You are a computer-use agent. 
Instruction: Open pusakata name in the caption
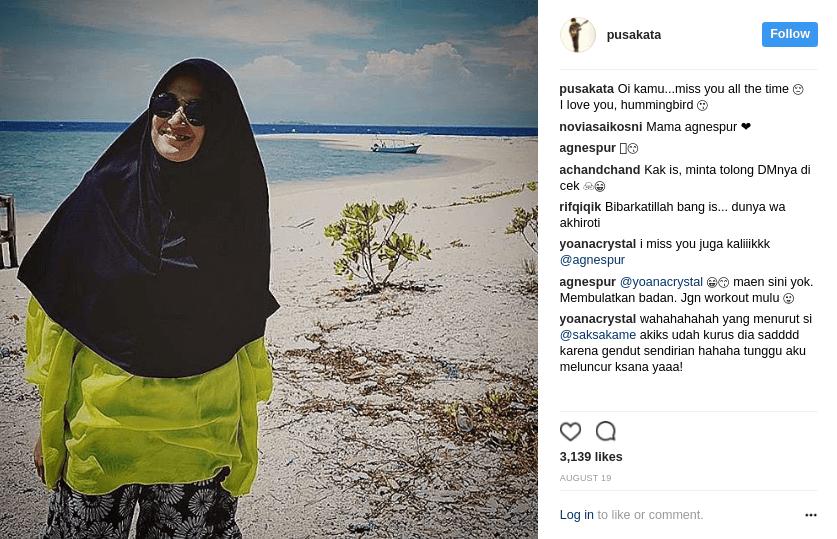(x=587, y=89)
